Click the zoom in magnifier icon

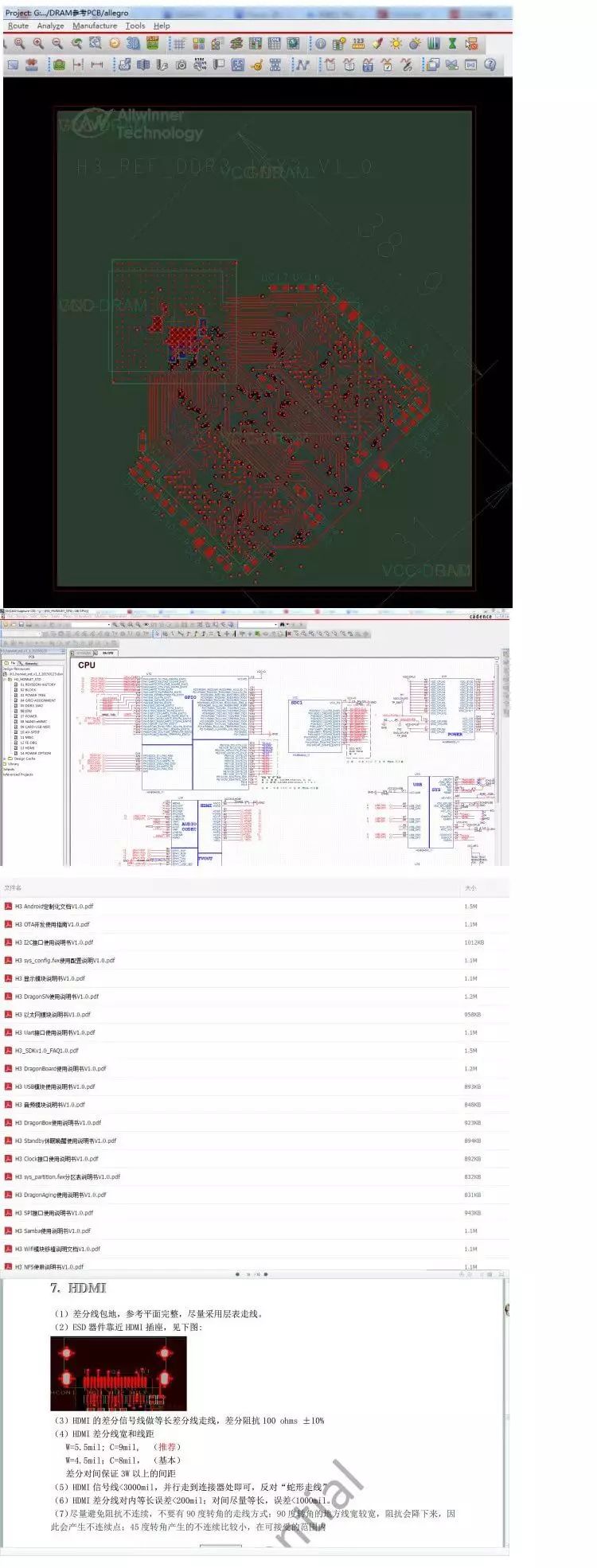pyautogui.click(x=37, y=44)
